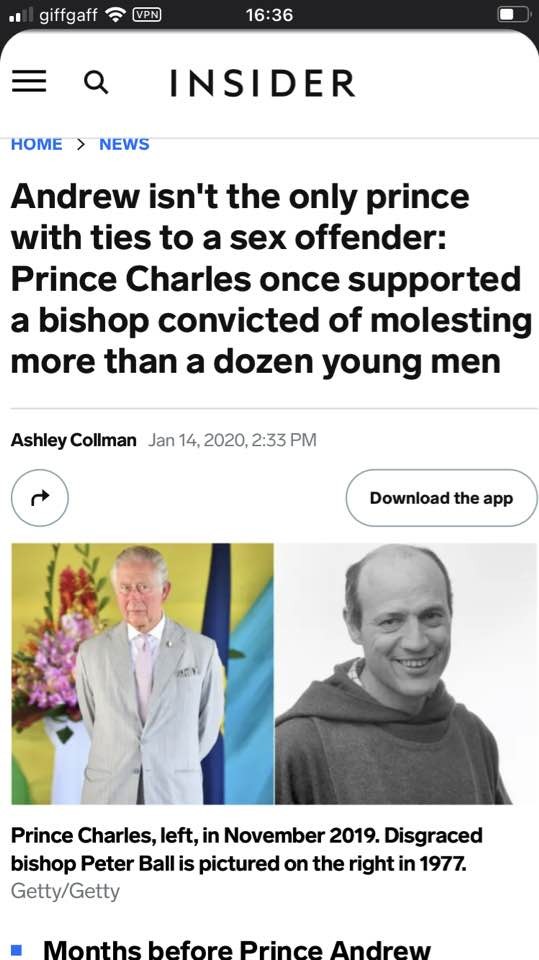
Task: Tap the article headline about Andrew
Action: click(271, 279)
